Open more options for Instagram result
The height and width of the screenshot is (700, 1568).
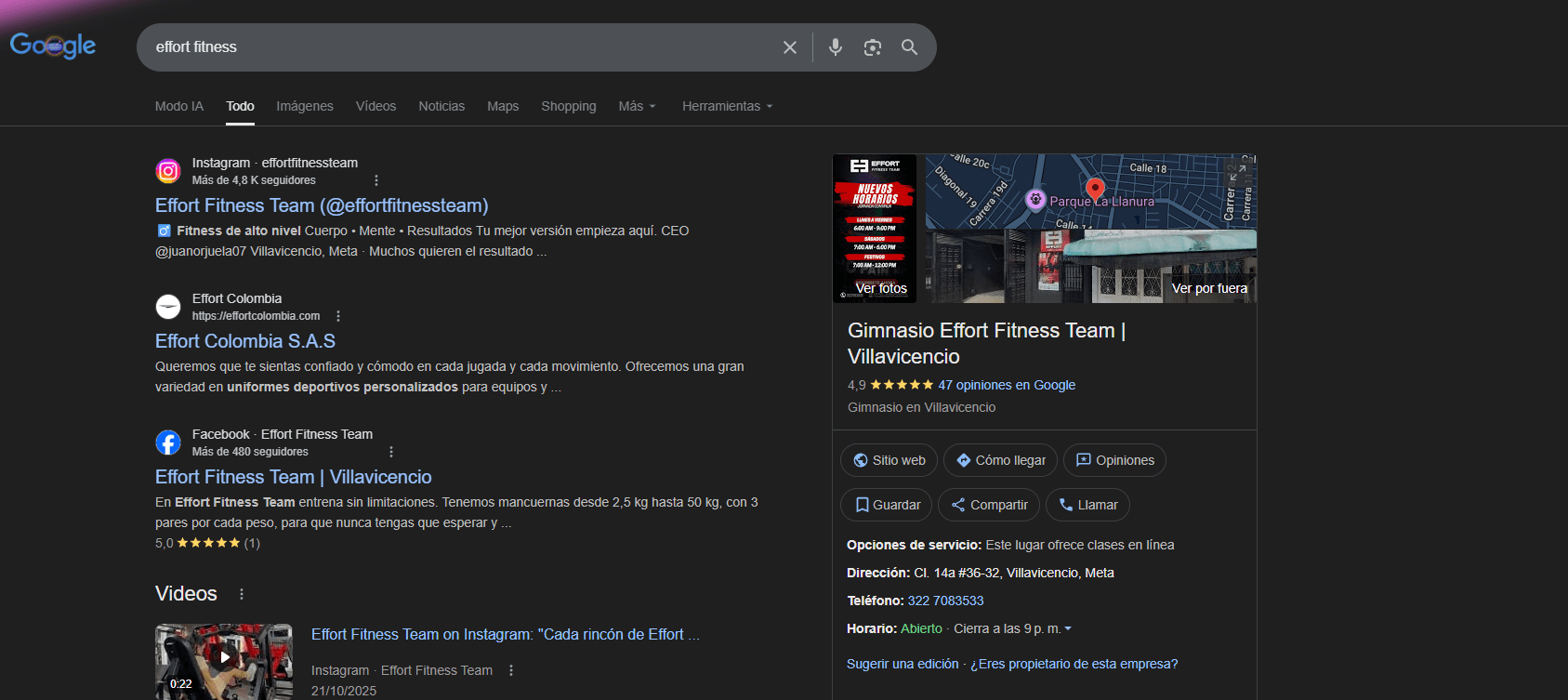(376, 180)
